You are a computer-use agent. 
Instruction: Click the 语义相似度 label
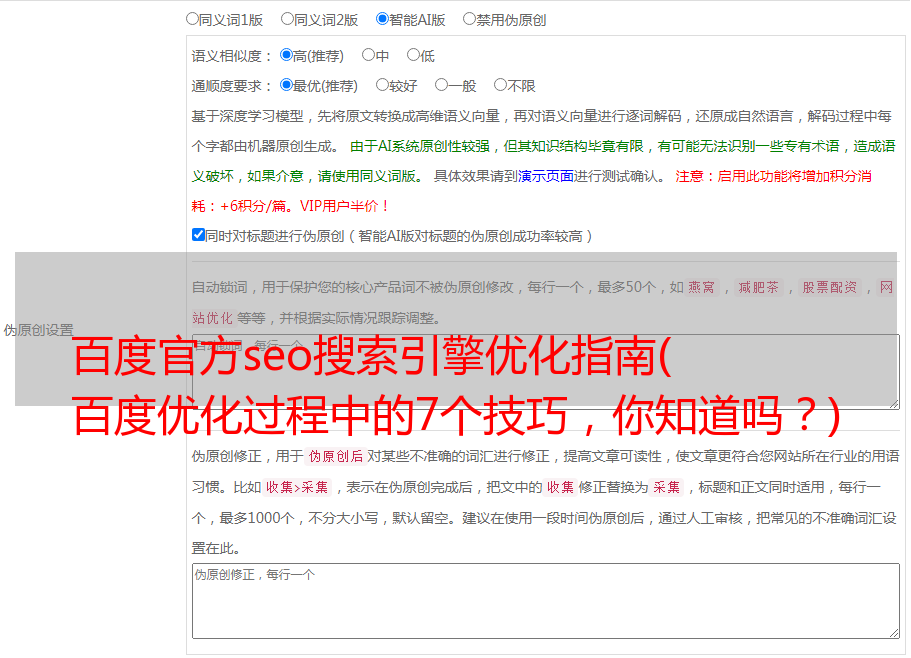coord(232,56)
